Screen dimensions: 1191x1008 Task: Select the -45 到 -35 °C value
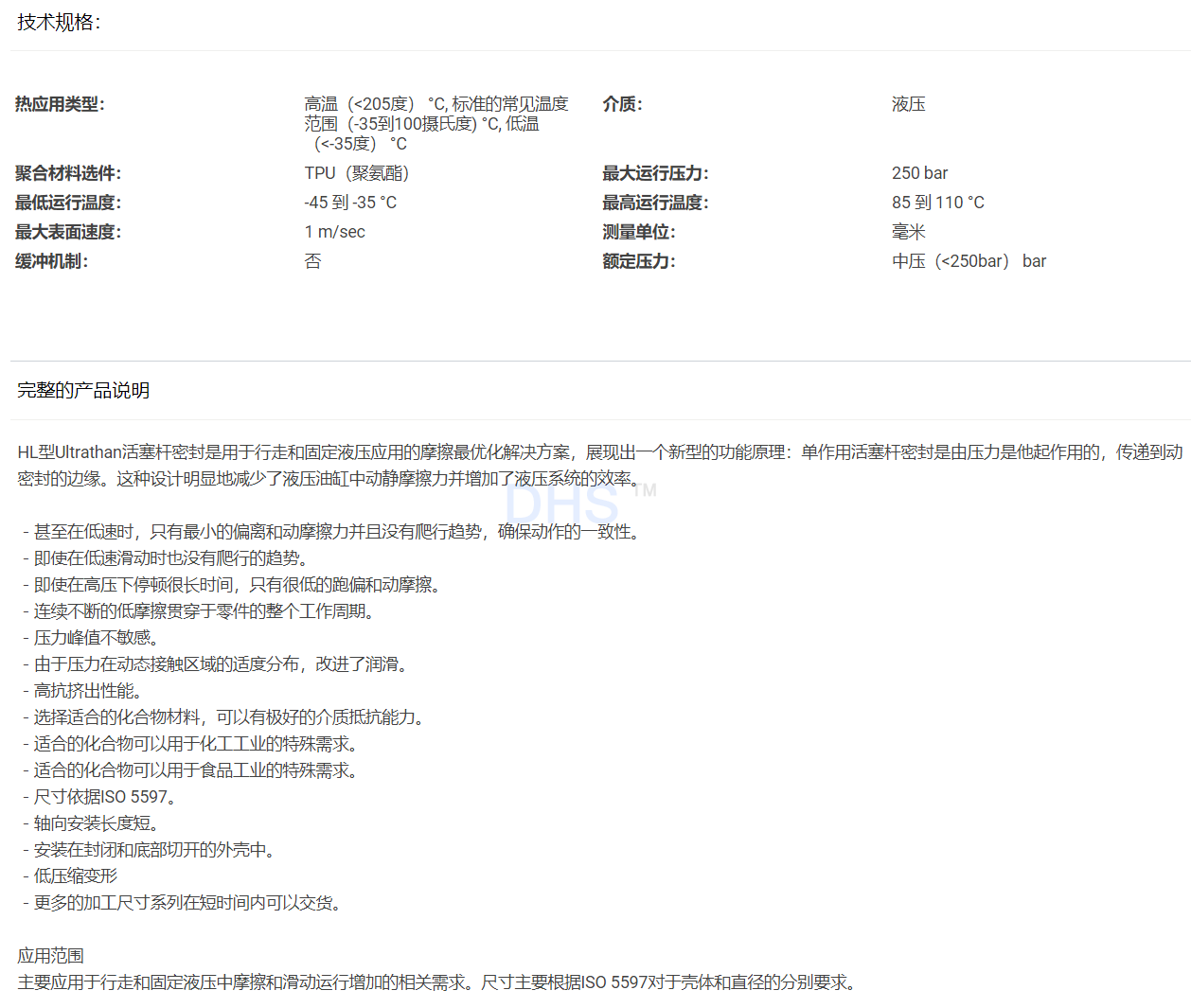[350, 203]
